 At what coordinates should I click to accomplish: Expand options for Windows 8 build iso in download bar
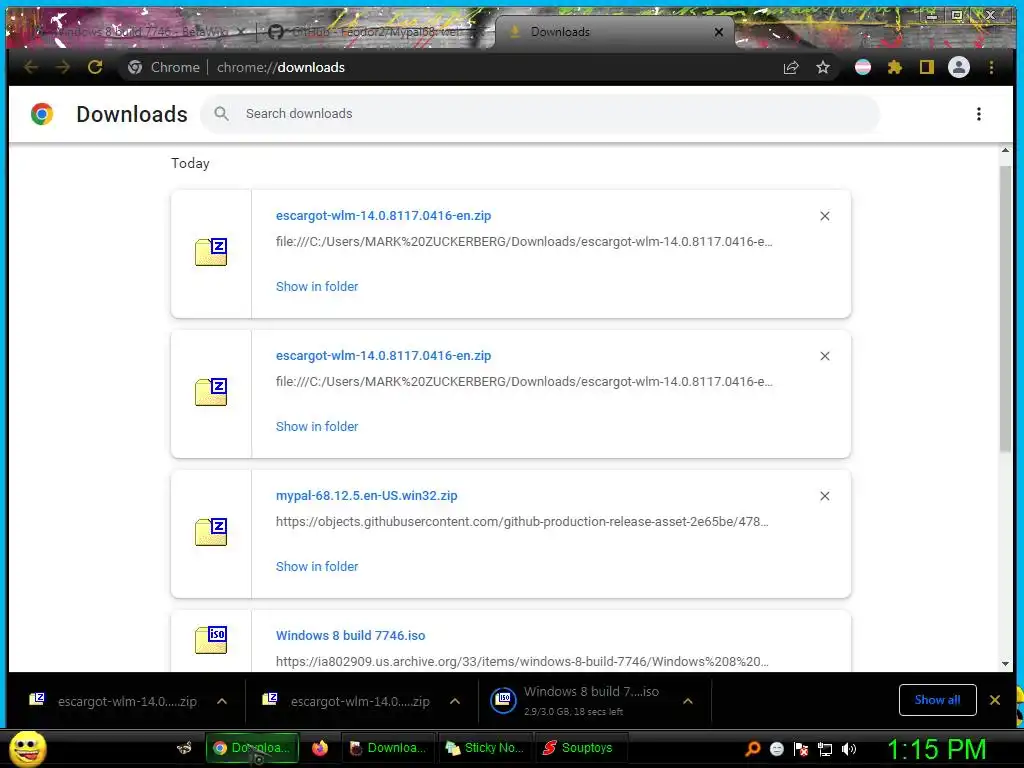tap(688, 701)
